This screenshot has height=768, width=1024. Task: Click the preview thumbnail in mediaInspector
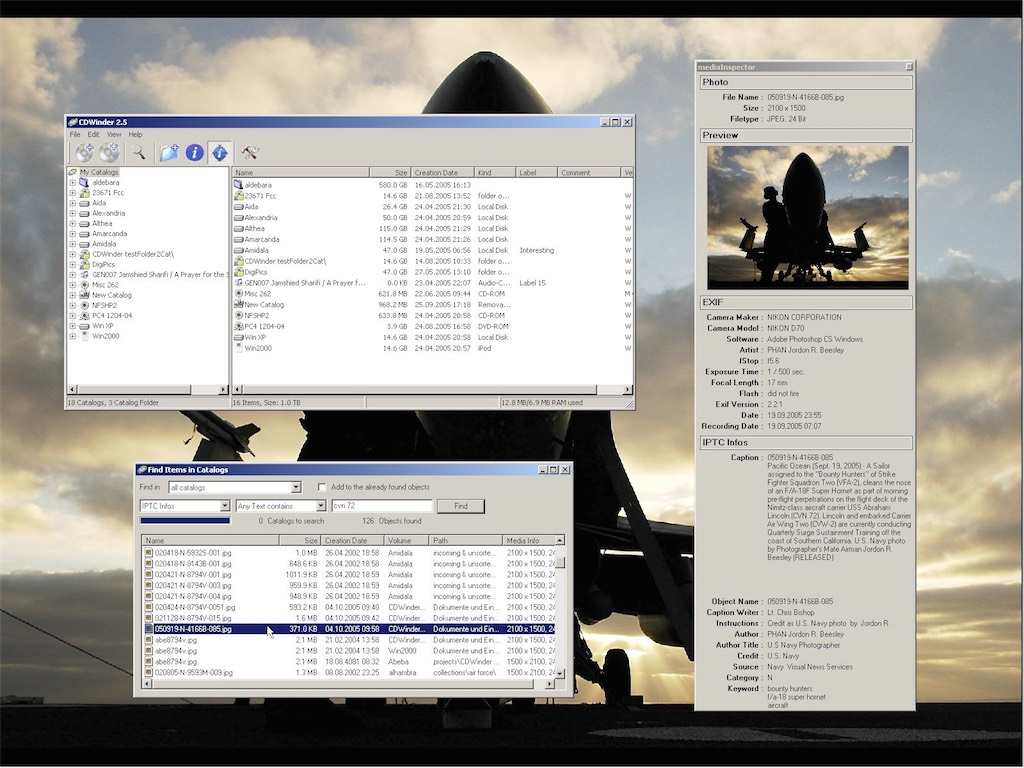point(807,217)
